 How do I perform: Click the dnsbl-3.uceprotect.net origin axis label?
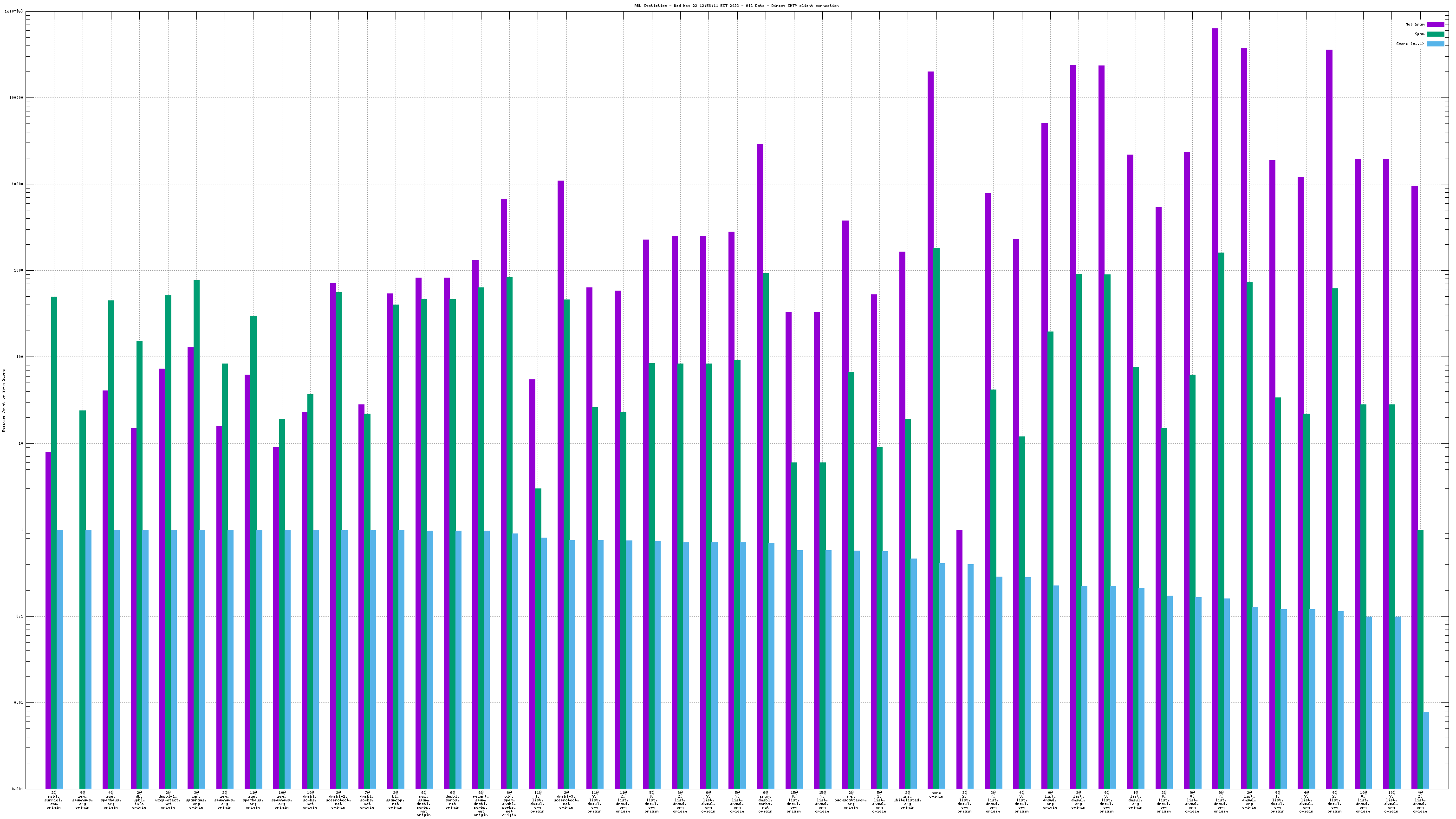[566, 800]
